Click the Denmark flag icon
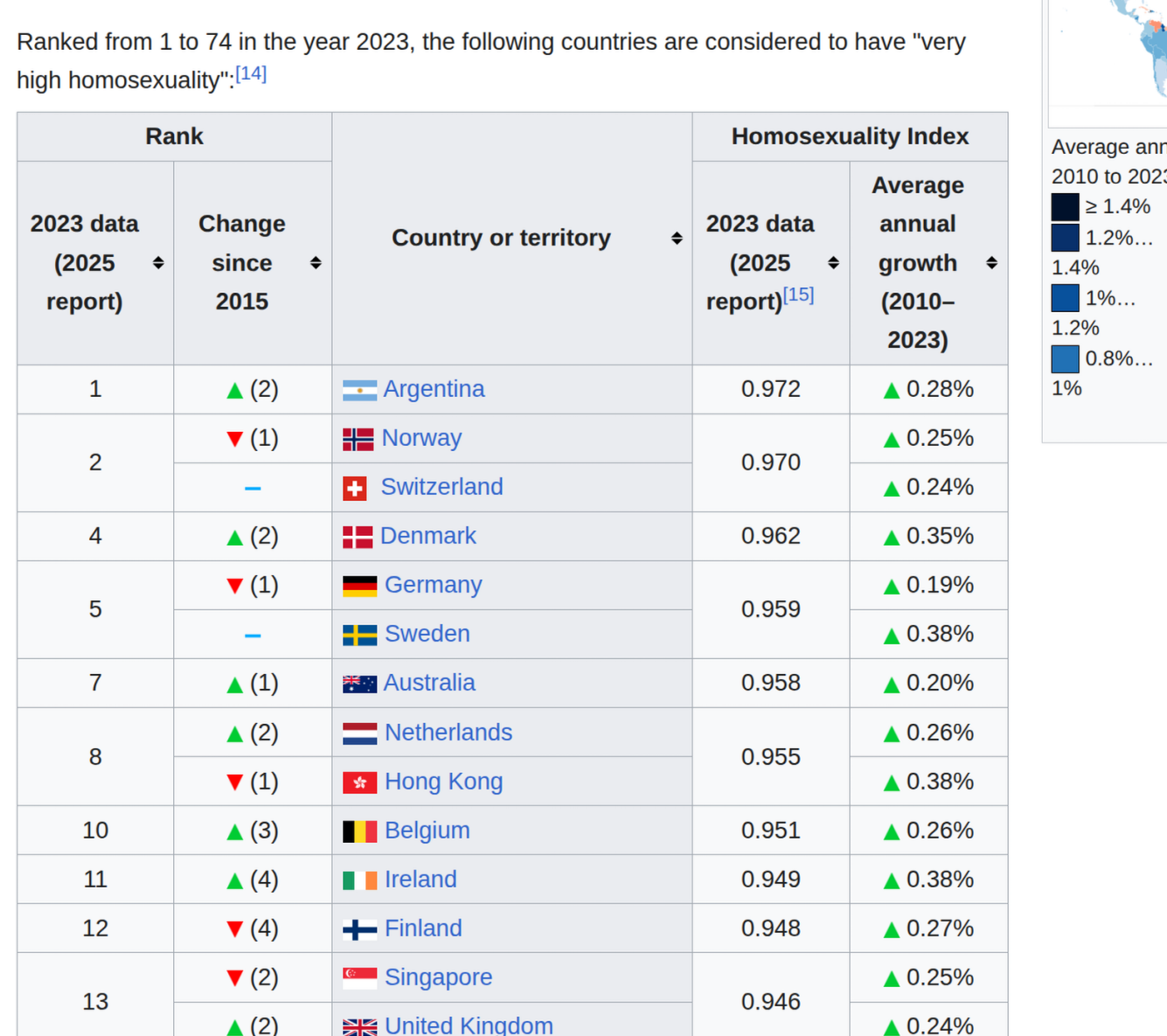Image resolution: width=1167 pixels, height=1036 pixels. pos(358,537)
